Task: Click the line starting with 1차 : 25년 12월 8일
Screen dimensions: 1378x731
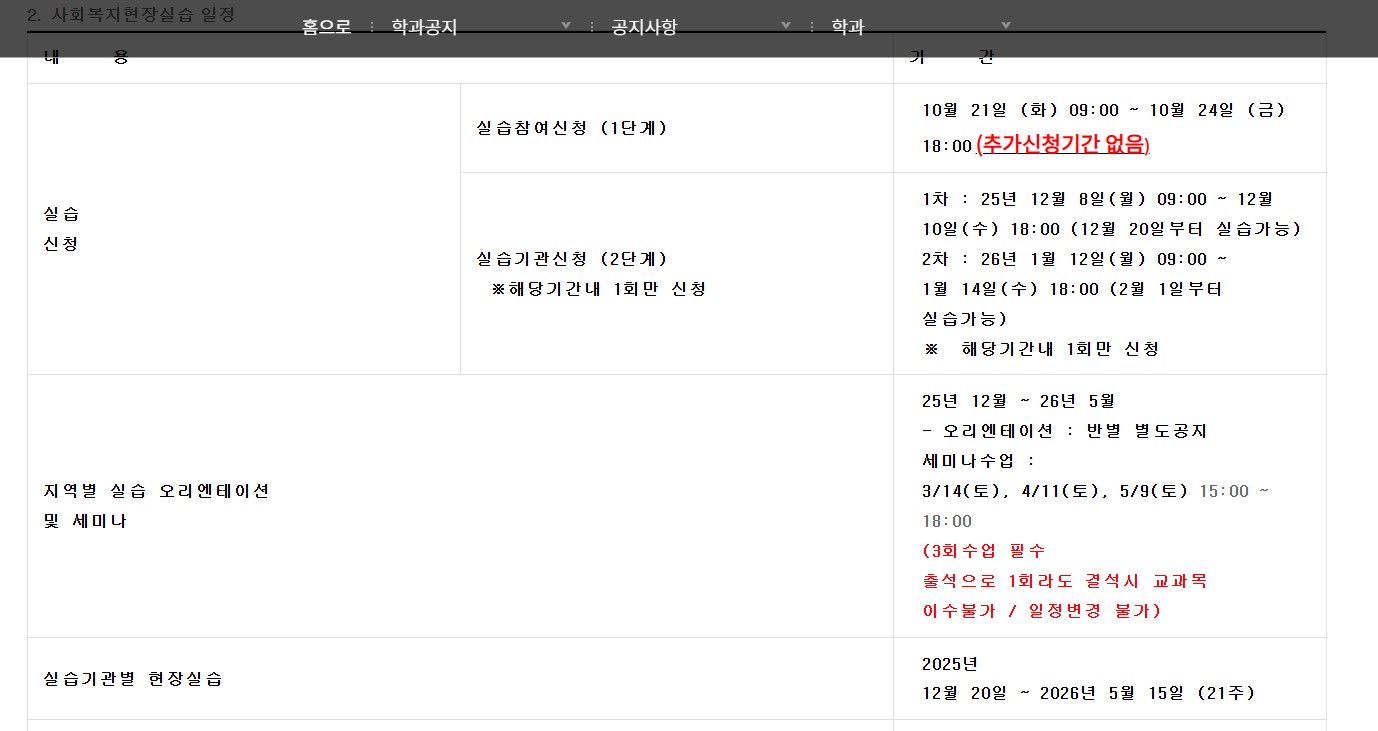Action: click(x=1098, y=199)
